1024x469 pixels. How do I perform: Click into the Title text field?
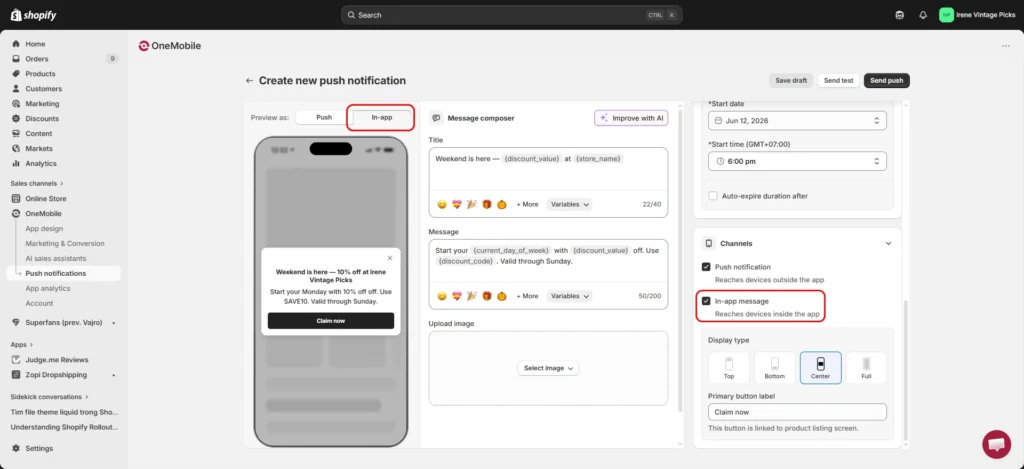click(x=548, y=169)
